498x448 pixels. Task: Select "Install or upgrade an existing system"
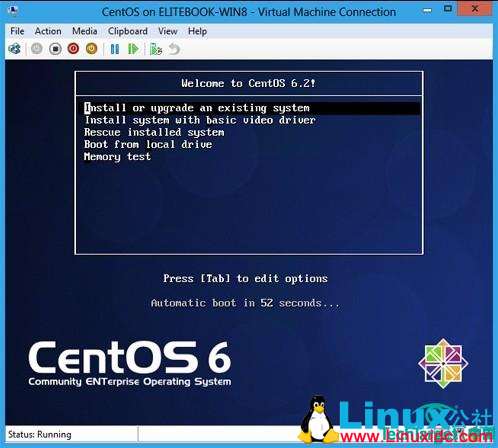point(252,108)
